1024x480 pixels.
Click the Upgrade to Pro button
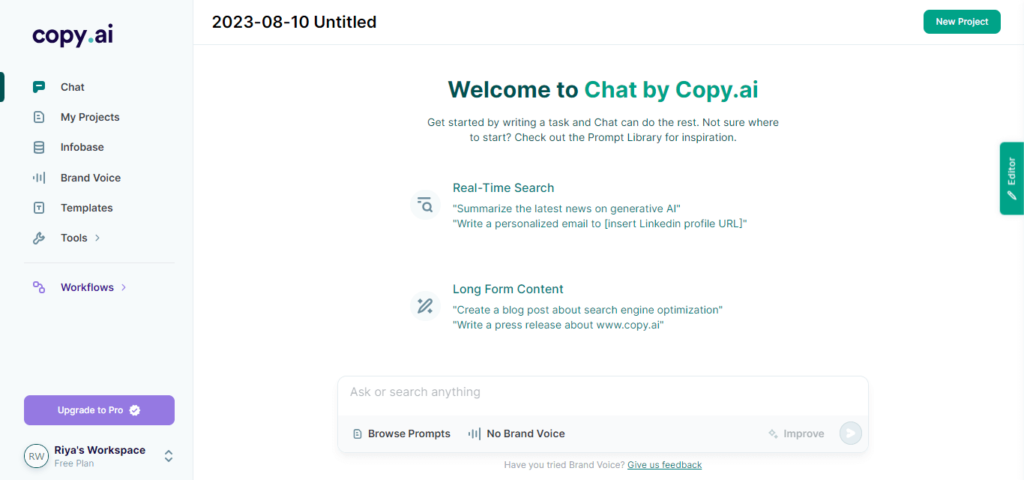(99, 410)
